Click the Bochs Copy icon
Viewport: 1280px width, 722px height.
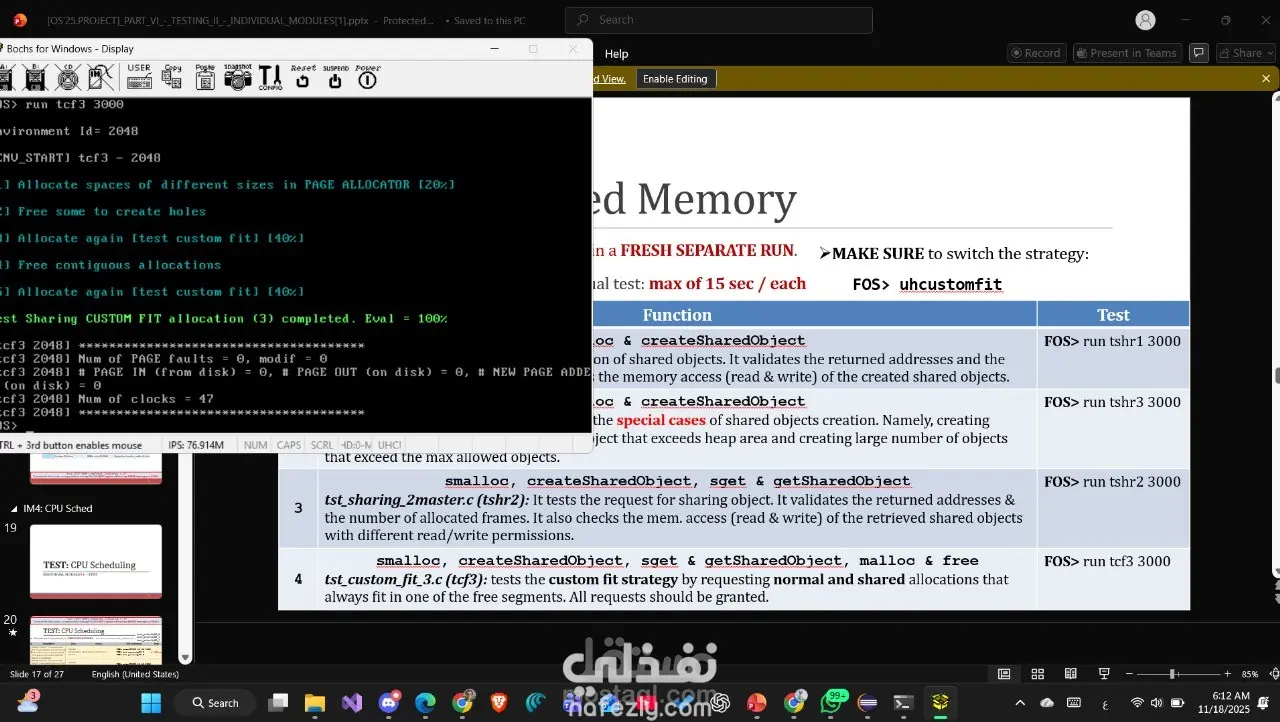point(173,77)
